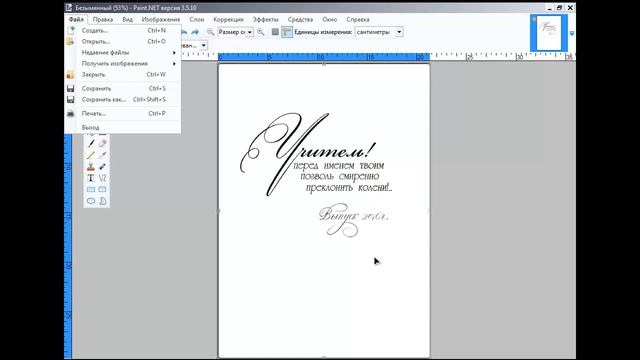Open the Правка menu
Image resolution: width=640 pixels, height=360 pixels.
pyautogui.click(x=102, y=19)
